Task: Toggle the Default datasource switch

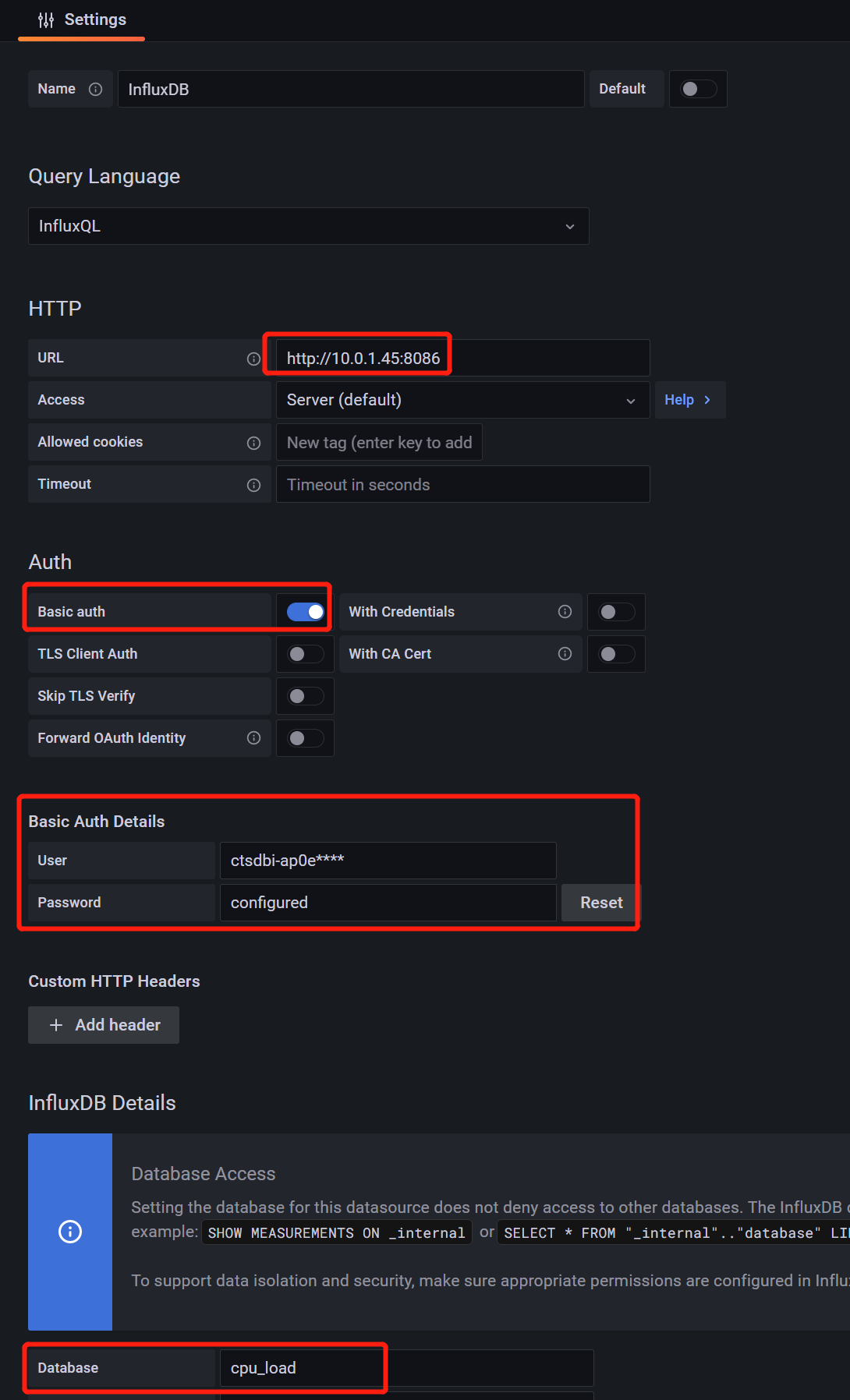Action: pyautogui.click(x=698, y=89)
